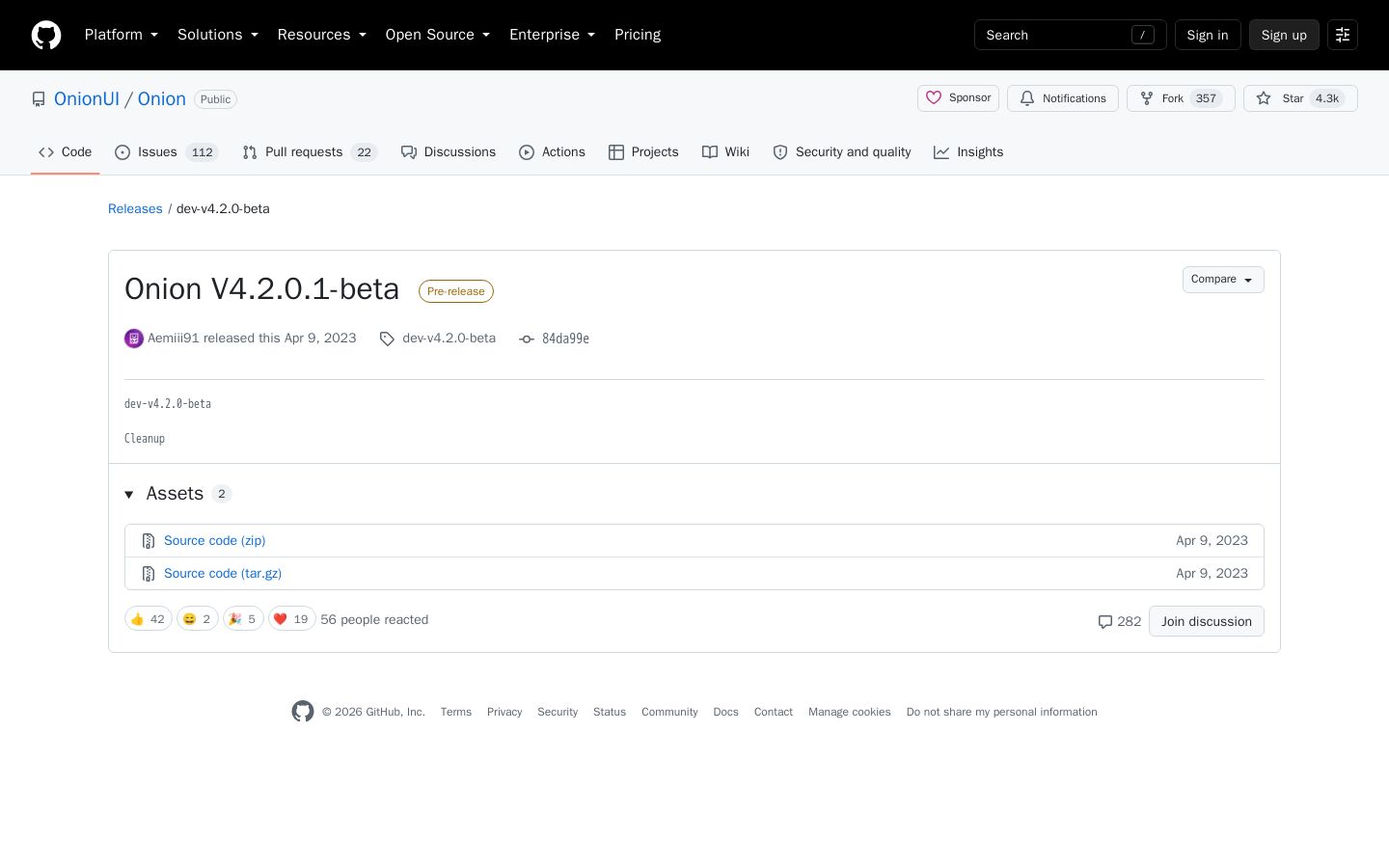Click the commit icon beside 84da99e

527,339
